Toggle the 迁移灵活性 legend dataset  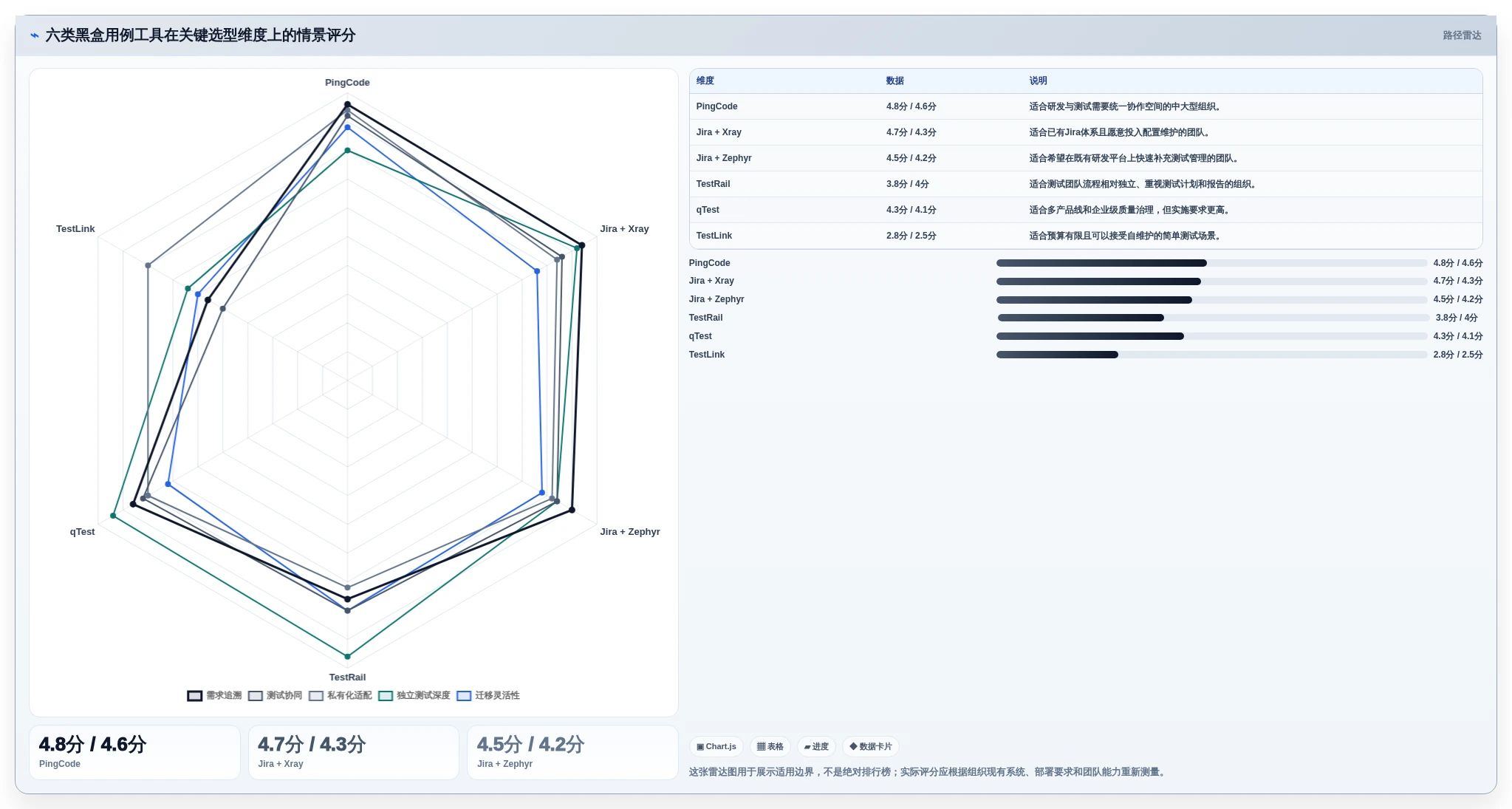tap(488, 695)
